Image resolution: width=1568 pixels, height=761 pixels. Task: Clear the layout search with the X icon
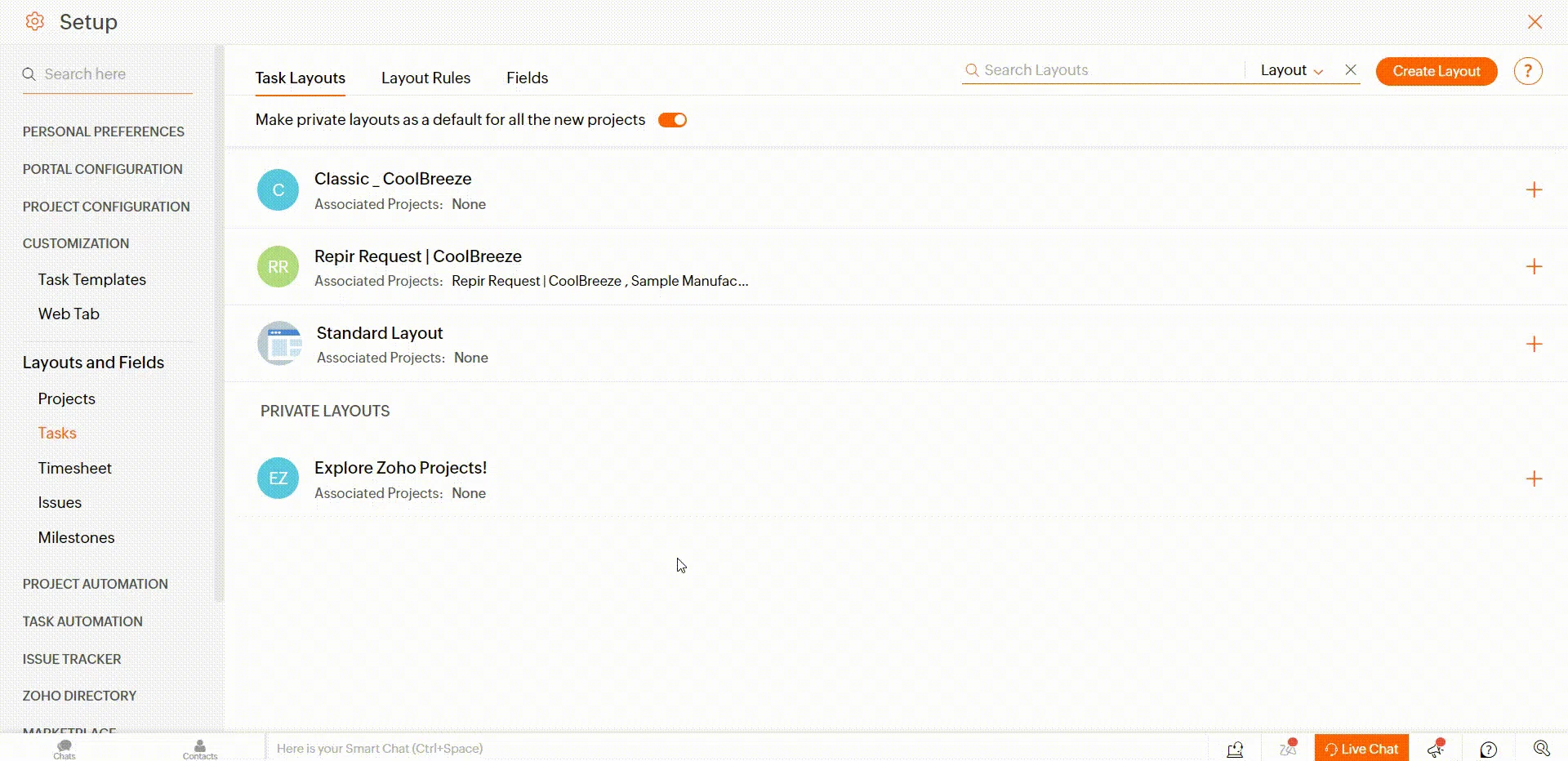pos(1351,70)
